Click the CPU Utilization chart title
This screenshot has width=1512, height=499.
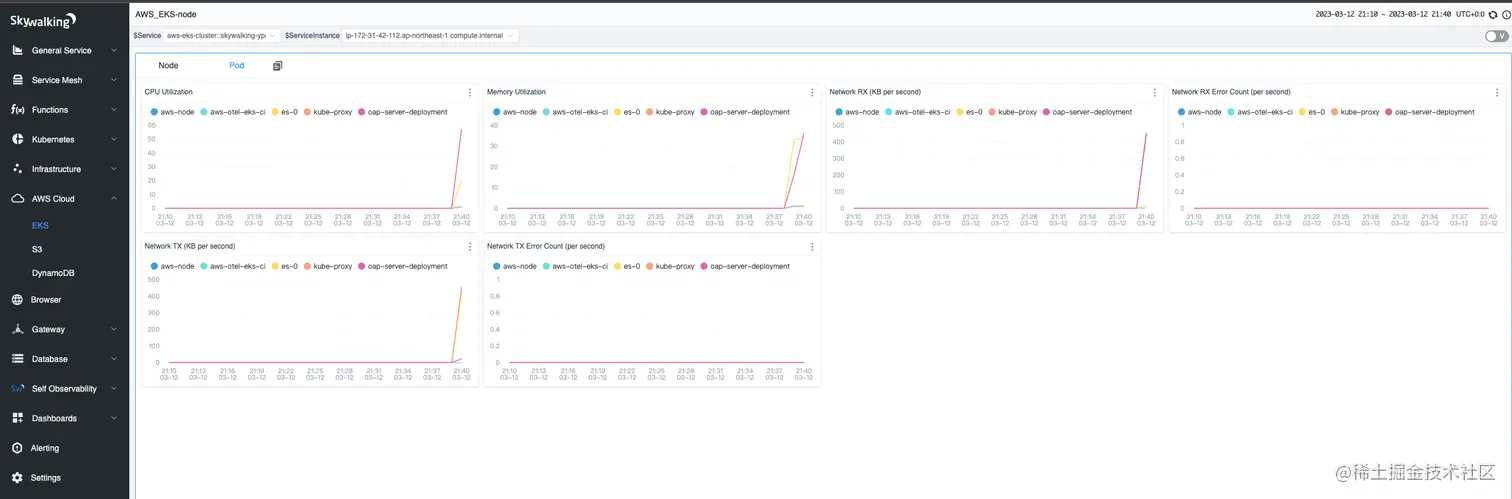tap(169, 92)
